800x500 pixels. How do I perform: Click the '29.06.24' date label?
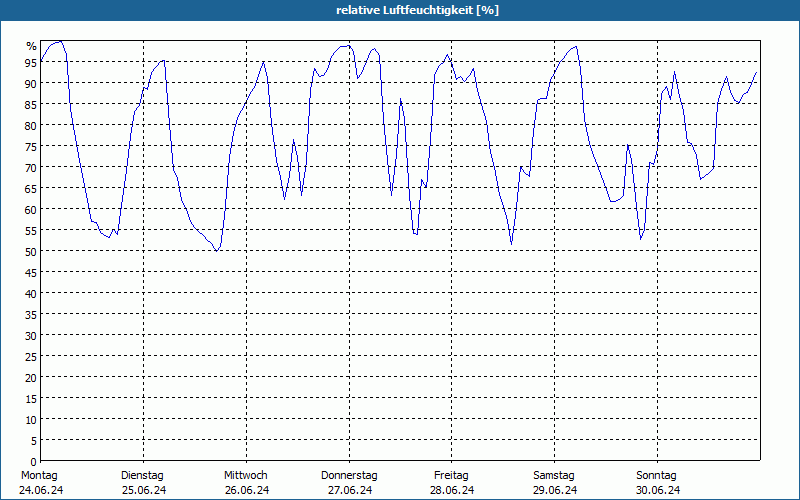[x=555, y=490]
